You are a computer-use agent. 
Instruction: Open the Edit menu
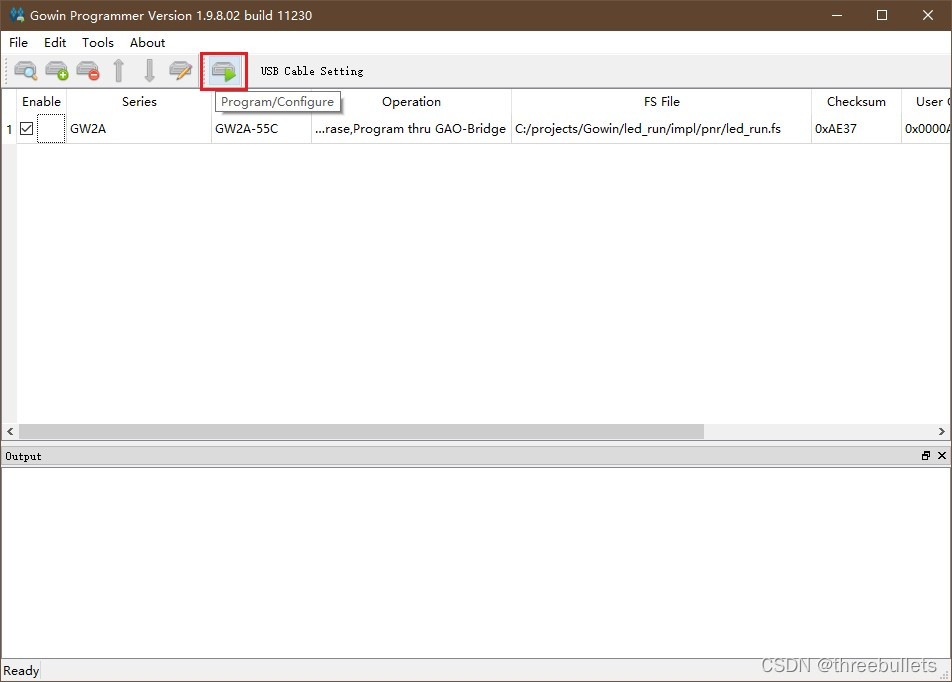pos(55,43)
